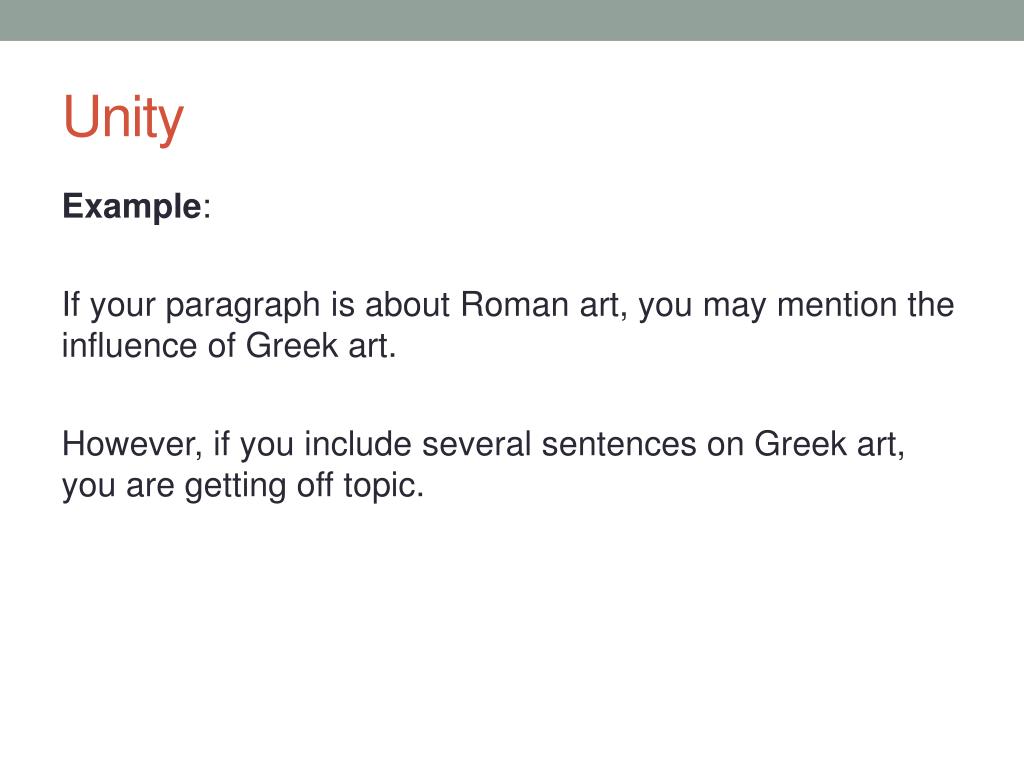The image size is (1024, 768).
Task: Click the word 'sentences' in second paragraph
Action: coord(618,444)
